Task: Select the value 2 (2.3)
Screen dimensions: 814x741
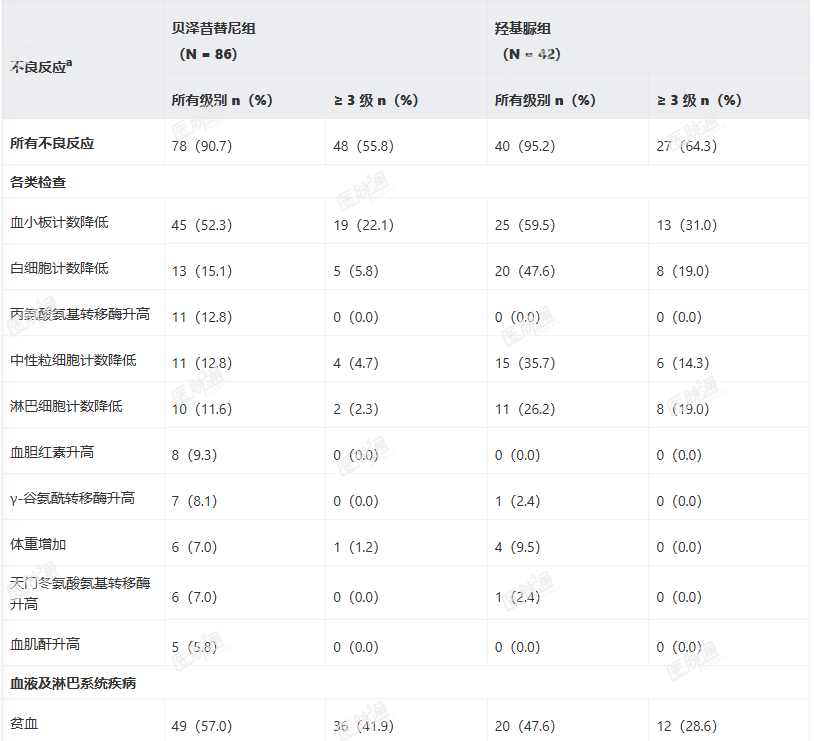Action: [x=356, y=409]
